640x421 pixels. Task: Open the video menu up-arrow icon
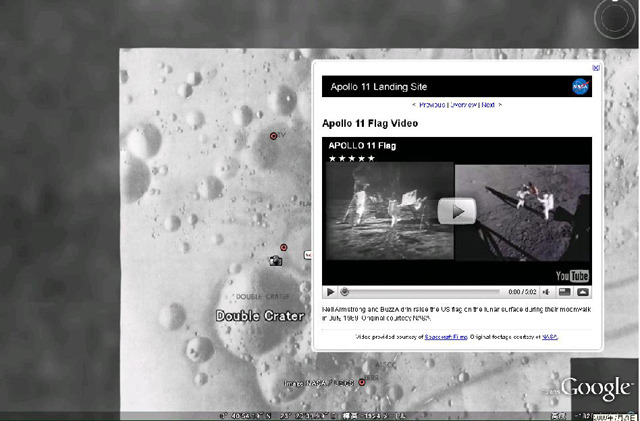[582, 292]
